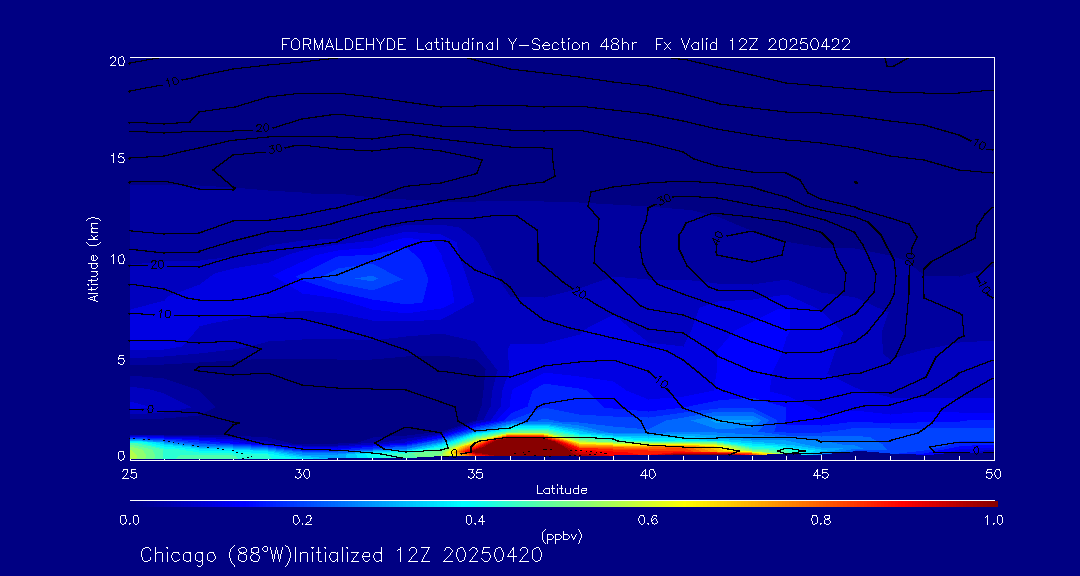
Task: Click the "Altitude (km)" vertical axis label
Action: tap(92, 258)
